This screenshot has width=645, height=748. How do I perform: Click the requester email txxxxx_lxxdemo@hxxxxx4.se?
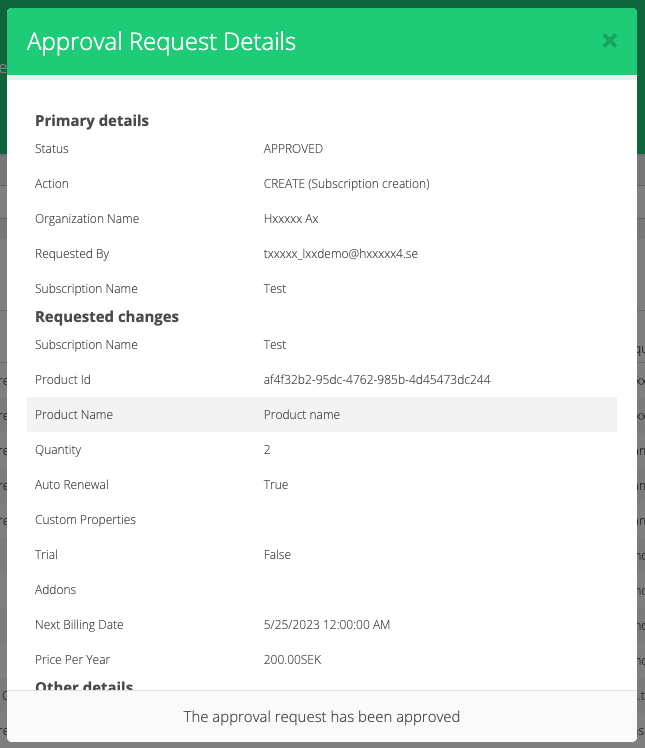340,254
